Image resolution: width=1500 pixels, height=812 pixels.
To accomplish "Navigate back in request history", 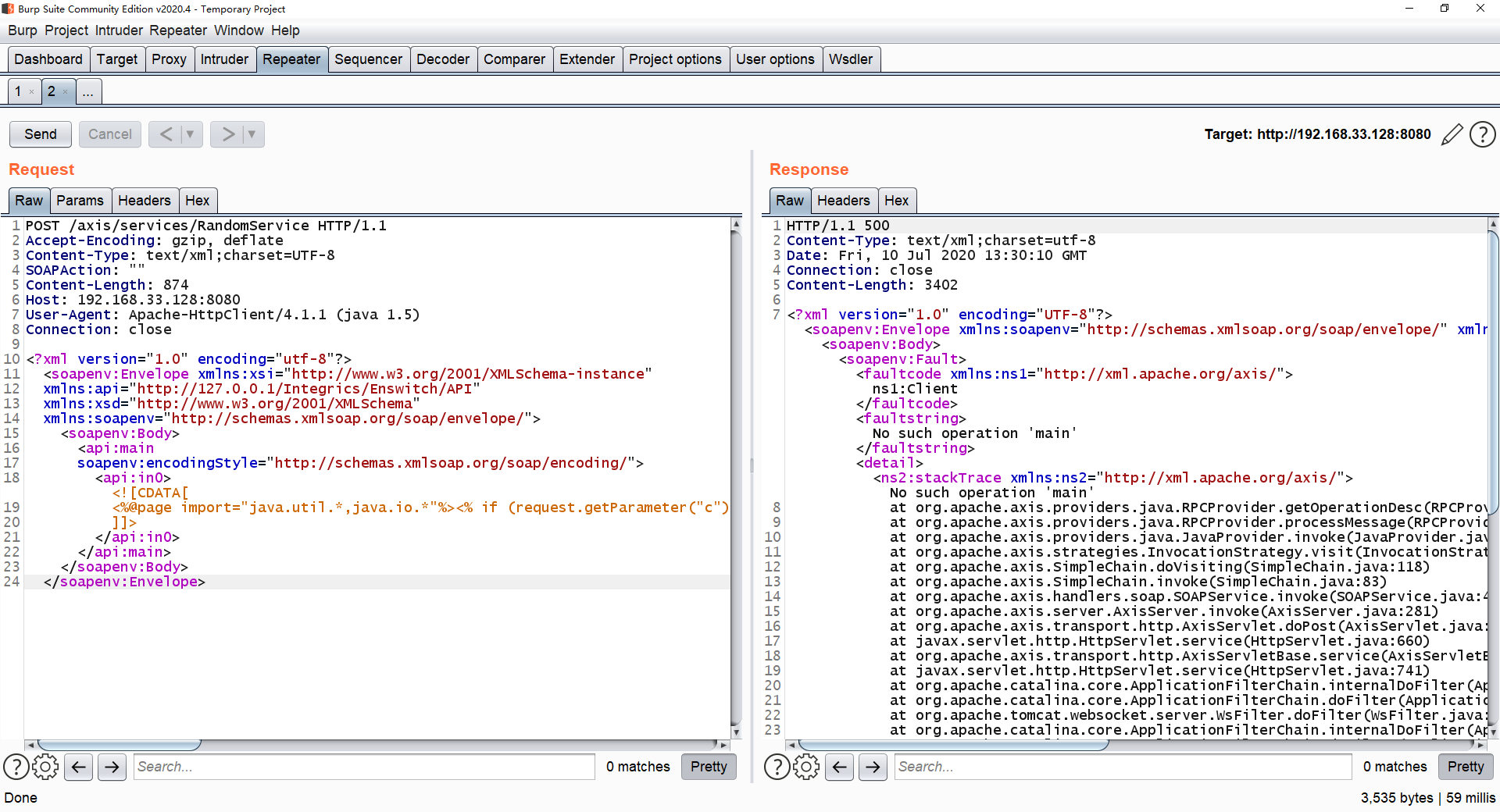I will pos(166,134).
